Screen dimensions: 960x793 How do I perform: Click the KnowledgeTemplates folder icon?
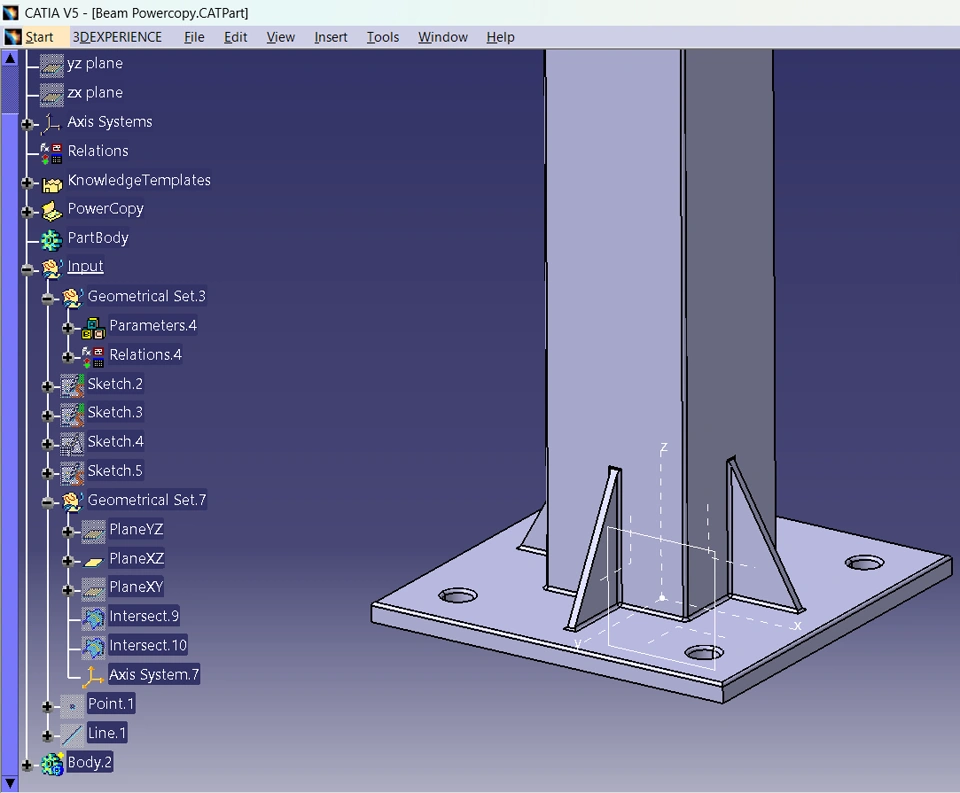[51, 182]
